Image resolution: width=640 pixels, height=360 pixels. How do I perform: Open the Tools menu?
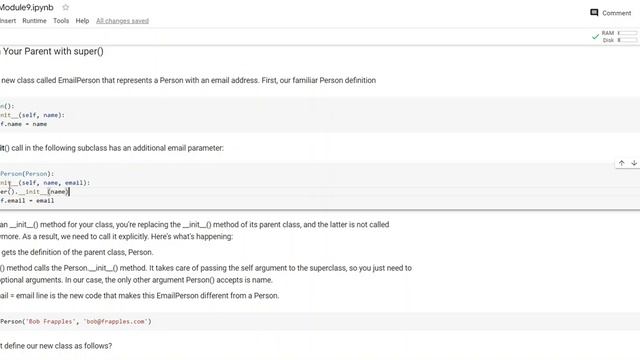(x=61, y=21)
